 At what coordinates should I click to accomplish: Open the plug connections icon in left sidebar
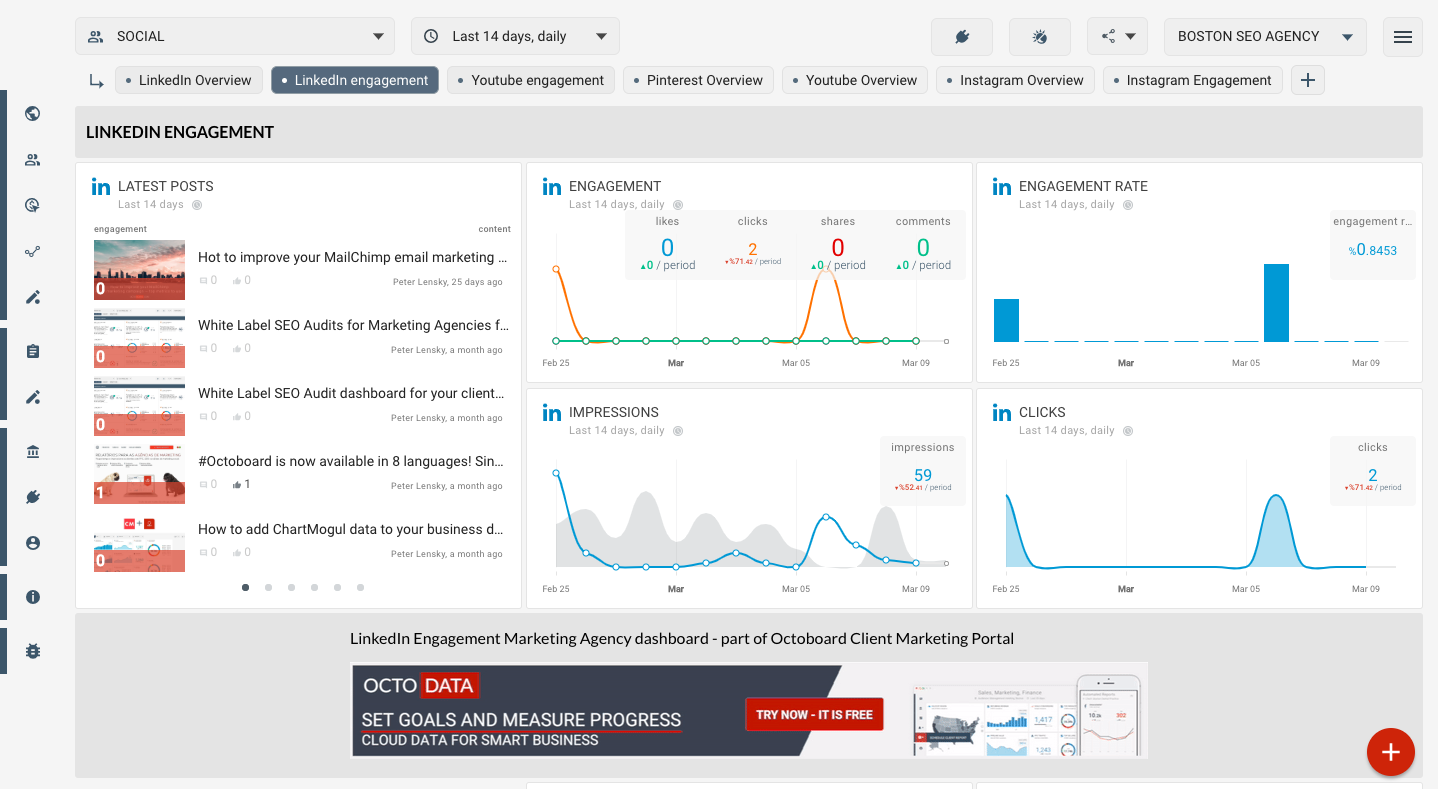coord(33,497)
